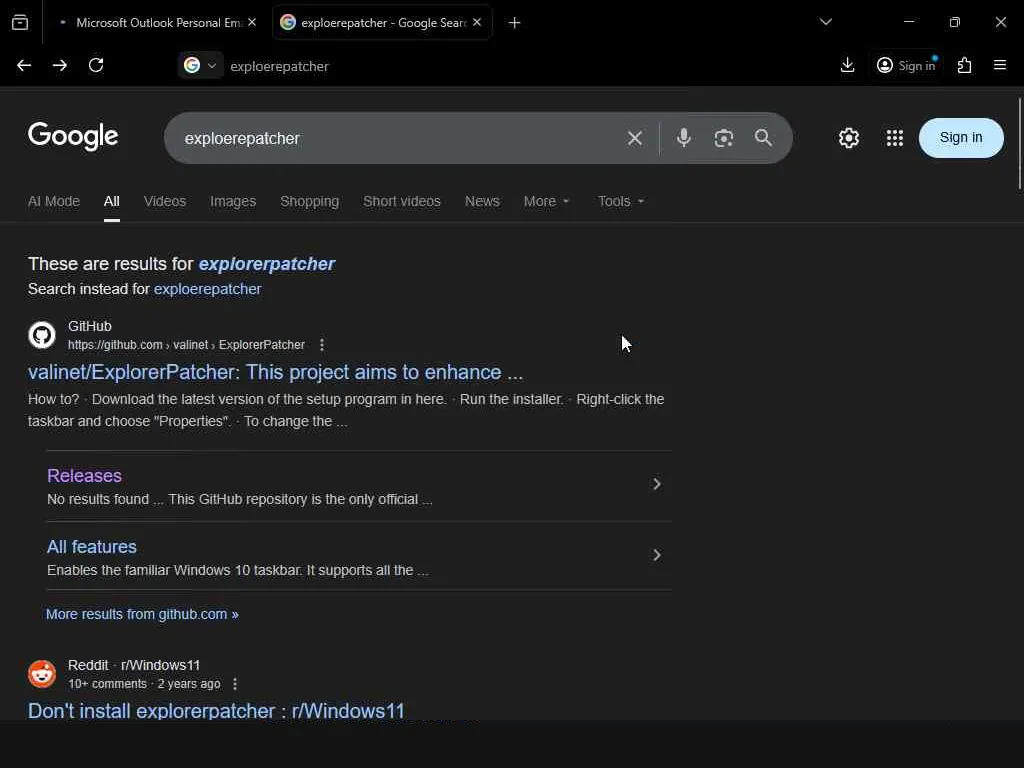This screenshot has height=768, width=1024.
Task: Open Google quick settings gear
Action: tap(849, 138)
